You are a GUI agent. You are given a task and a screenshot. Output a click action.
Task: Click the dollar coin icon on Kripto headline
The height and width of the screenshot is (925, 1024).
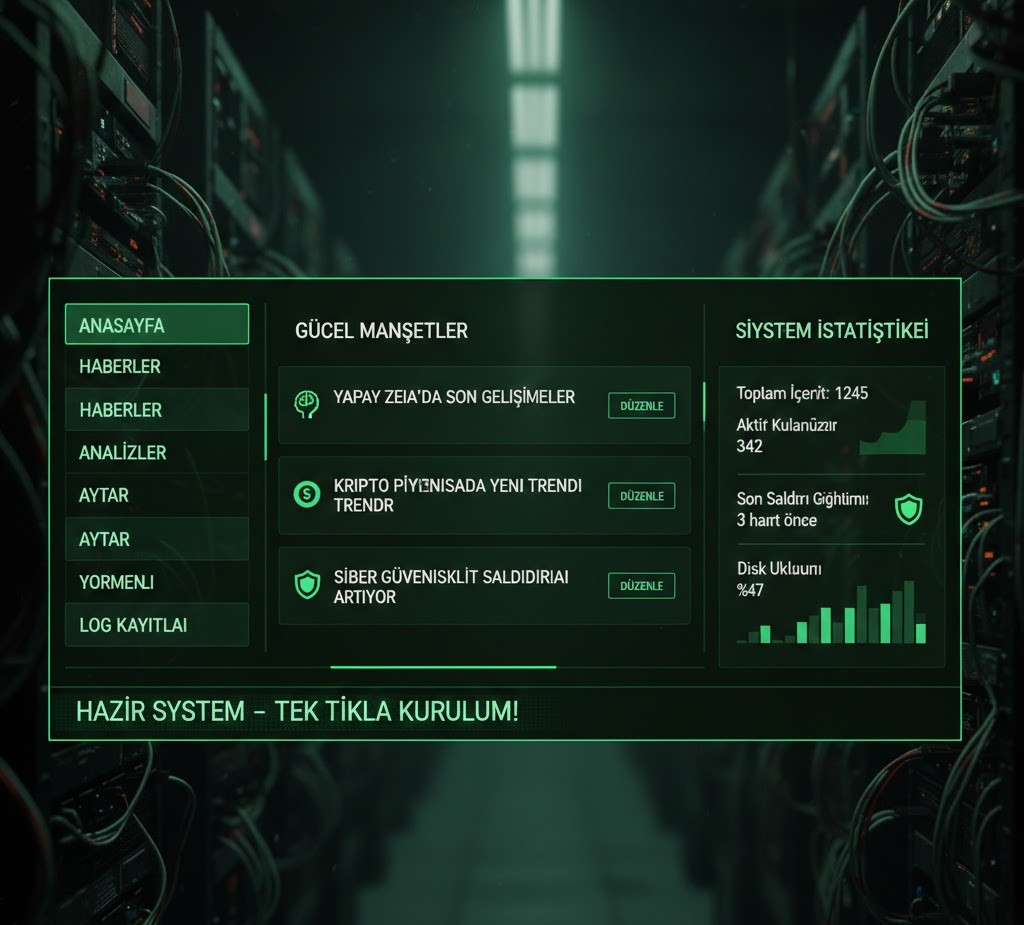306,493
